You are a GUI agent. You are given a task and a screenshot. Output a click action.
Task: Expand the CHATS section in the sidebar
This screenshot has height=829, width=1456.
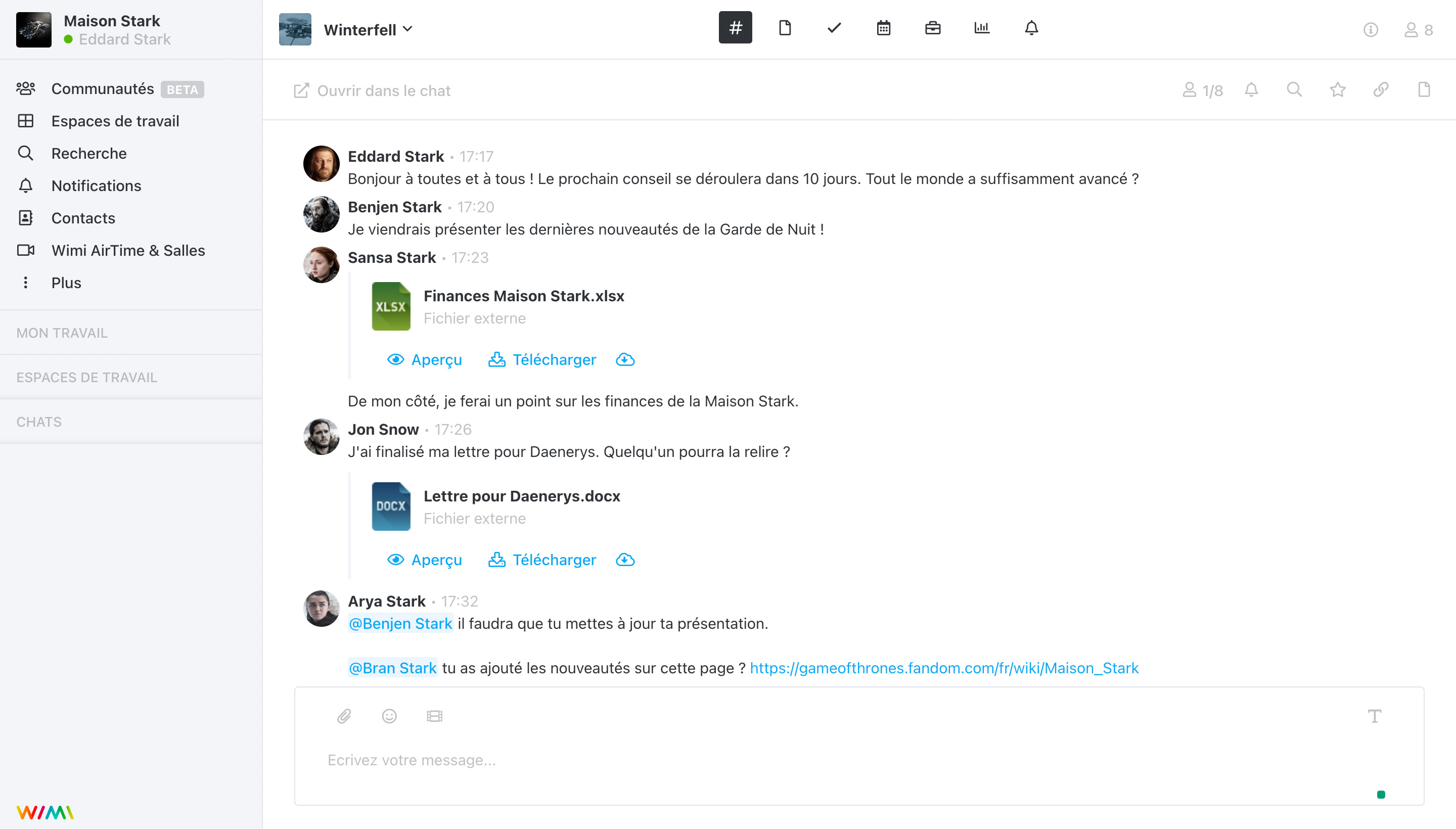click(x=39, y=422)
